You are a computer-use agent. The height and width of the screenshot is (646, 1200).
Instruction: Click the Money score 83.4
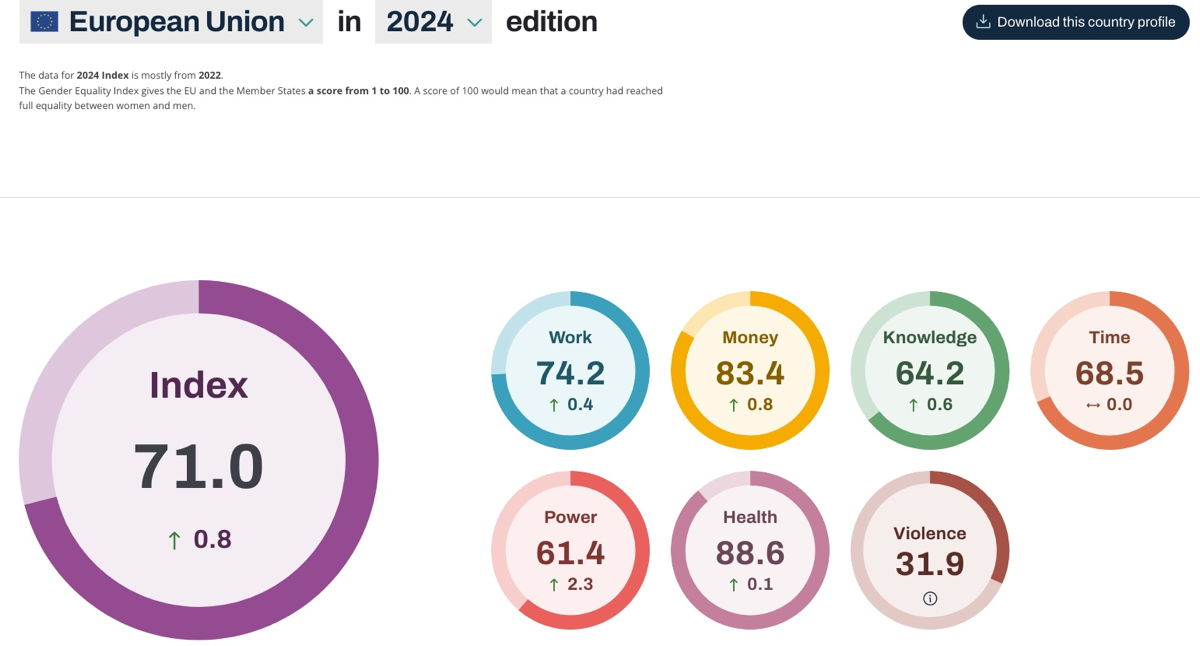pyautogui.click(x=750, y=373)
